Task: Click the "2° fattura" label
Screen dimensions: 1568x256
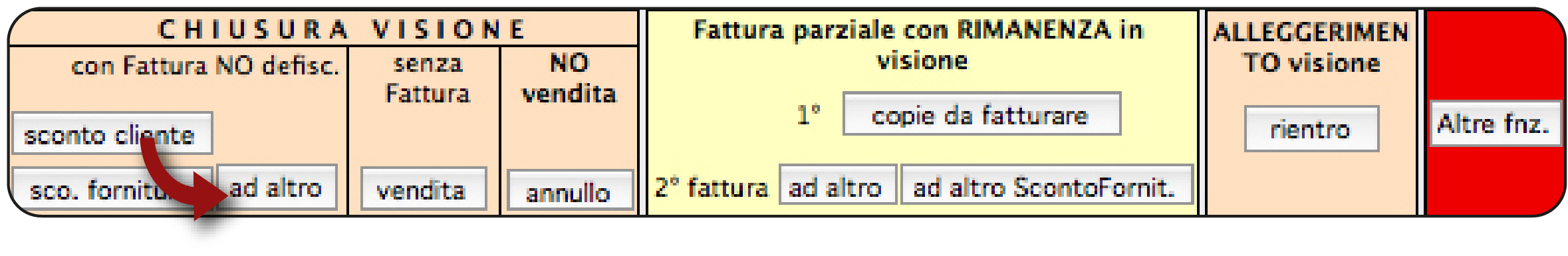Action: (711, 187)
